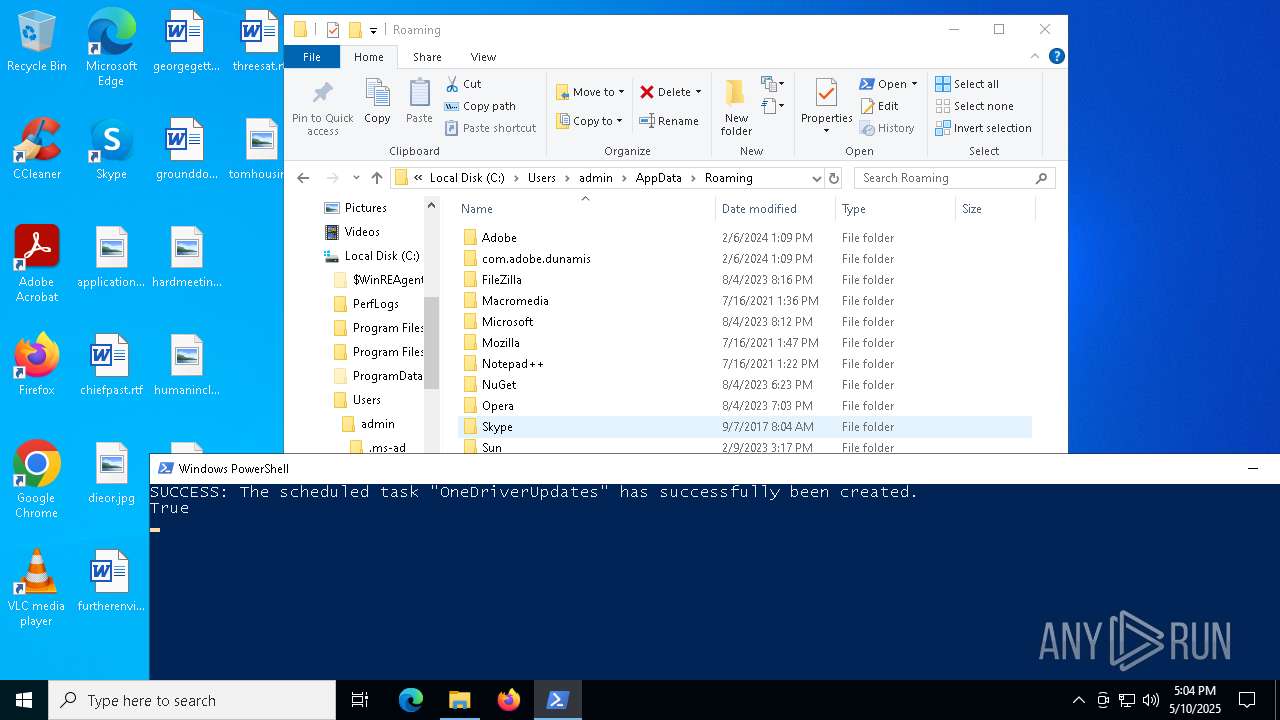The image size is (1280, 720).
Task: Click Select none in ribbon
Action: click(974, 106)
